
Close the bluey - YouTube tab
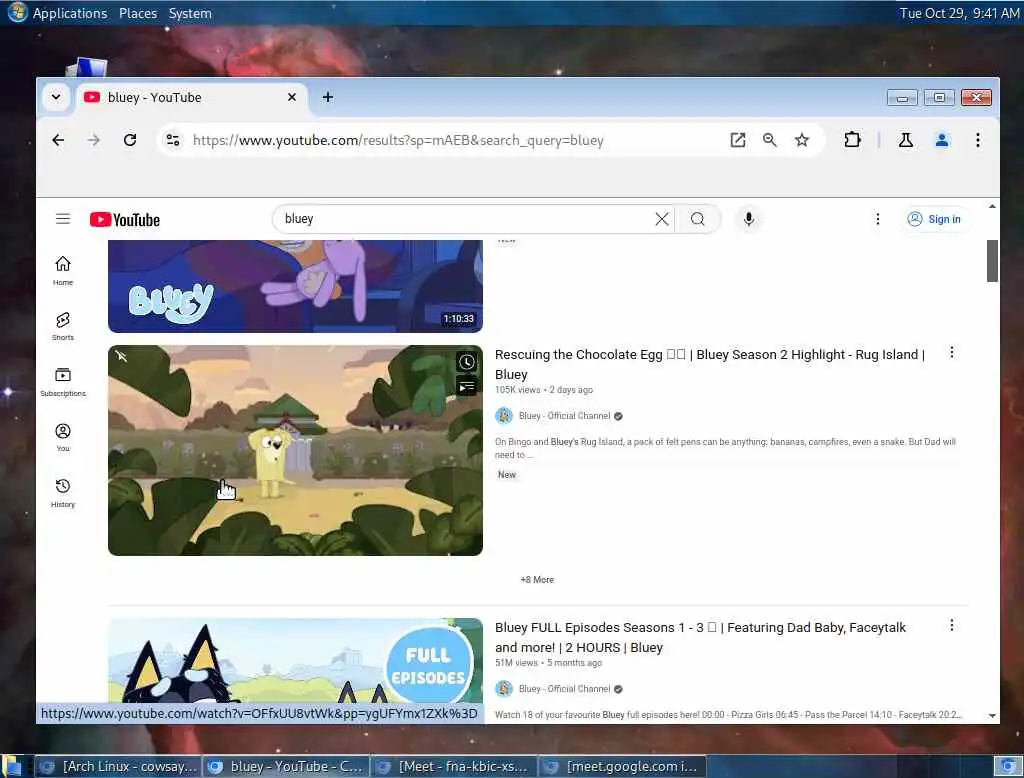click(292, 97)
